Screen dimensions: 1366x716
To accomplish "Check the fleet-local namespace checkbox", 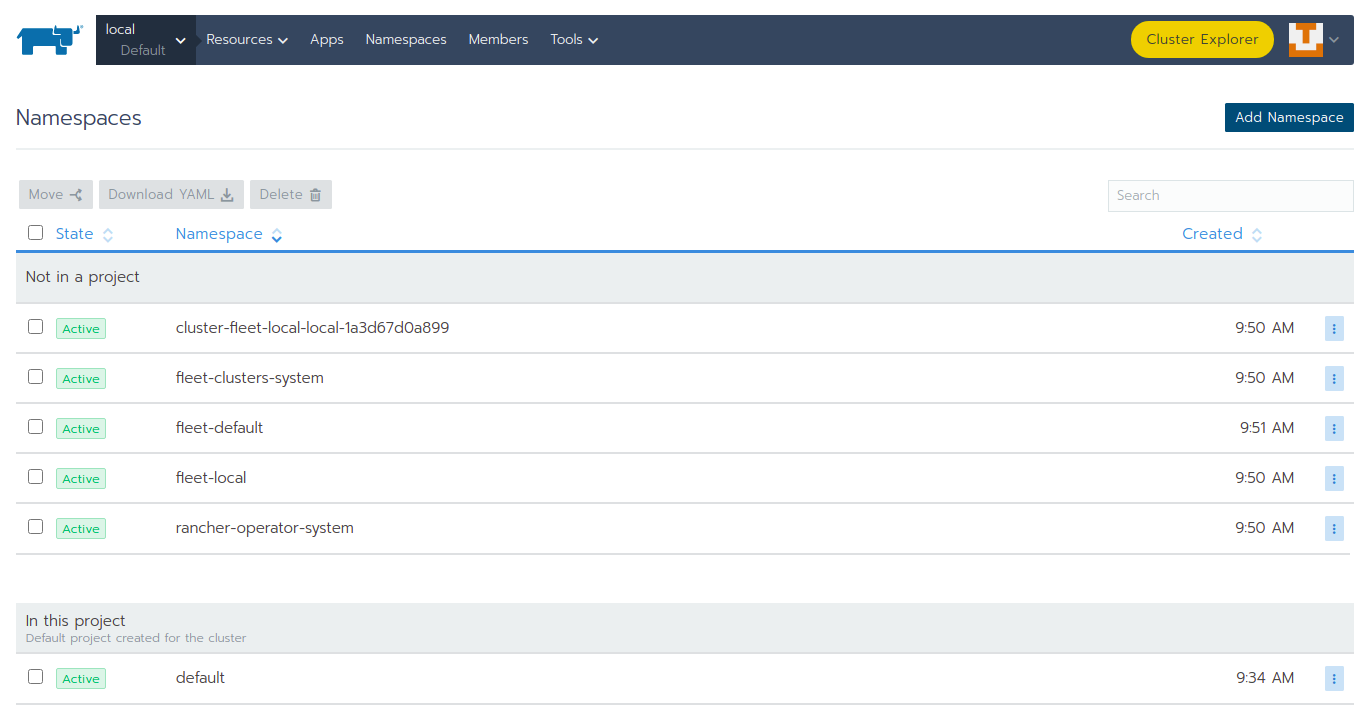I will point(36,477).
